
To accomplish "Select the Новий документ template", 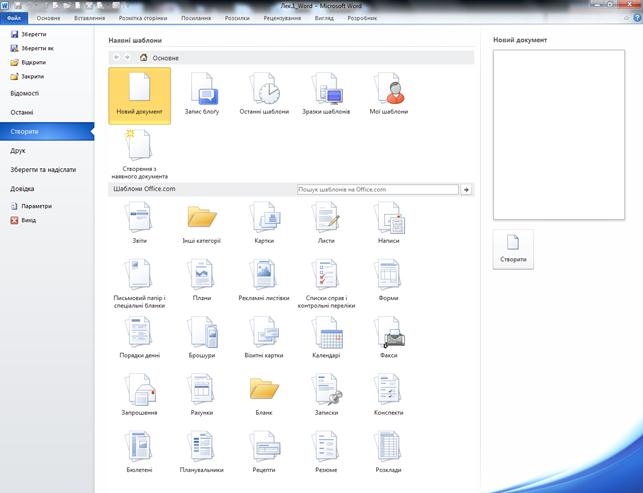I will pos(139,96).
